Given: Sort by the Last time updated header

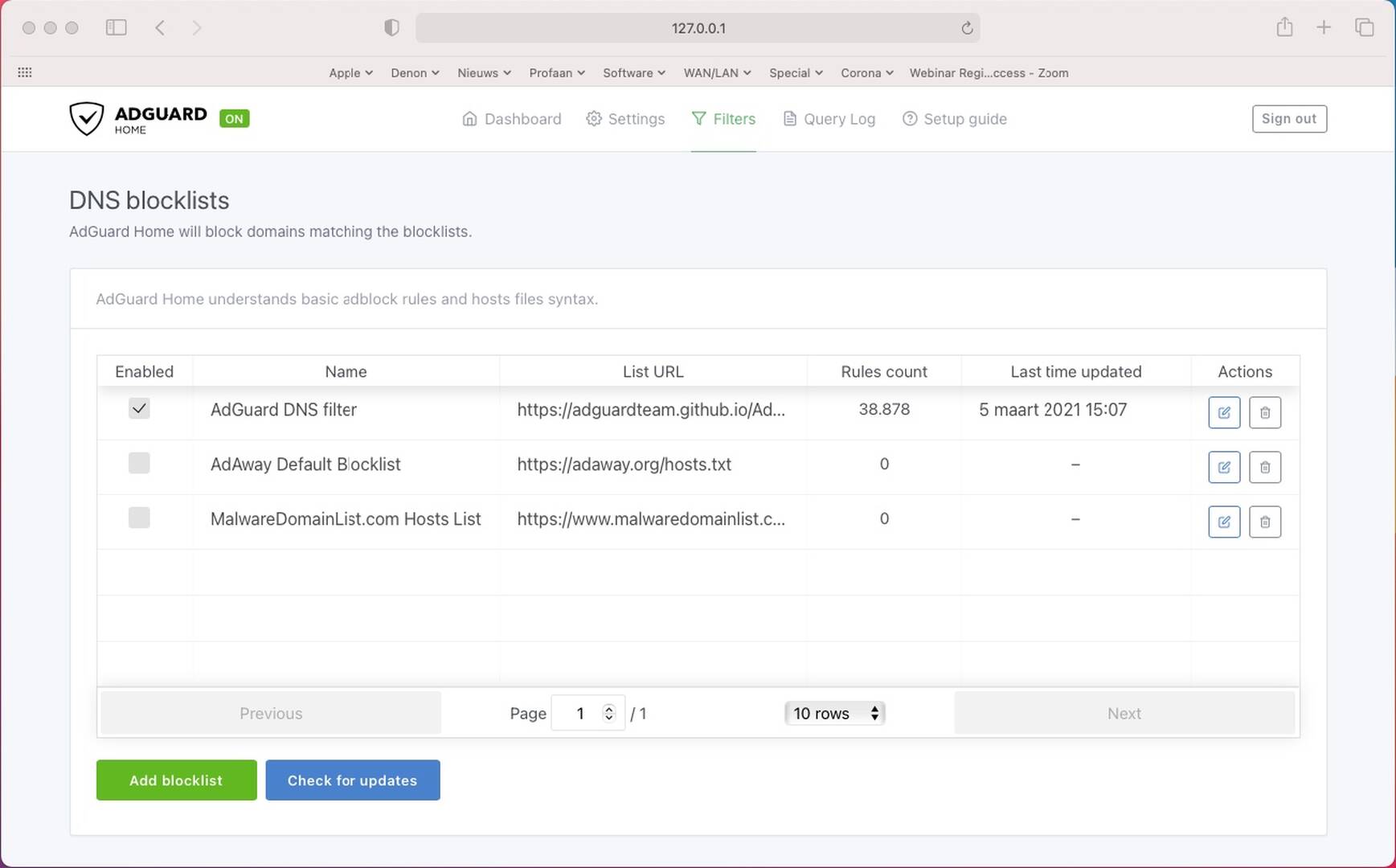Looking at the screenshot, I should (x=1076, y=371).
